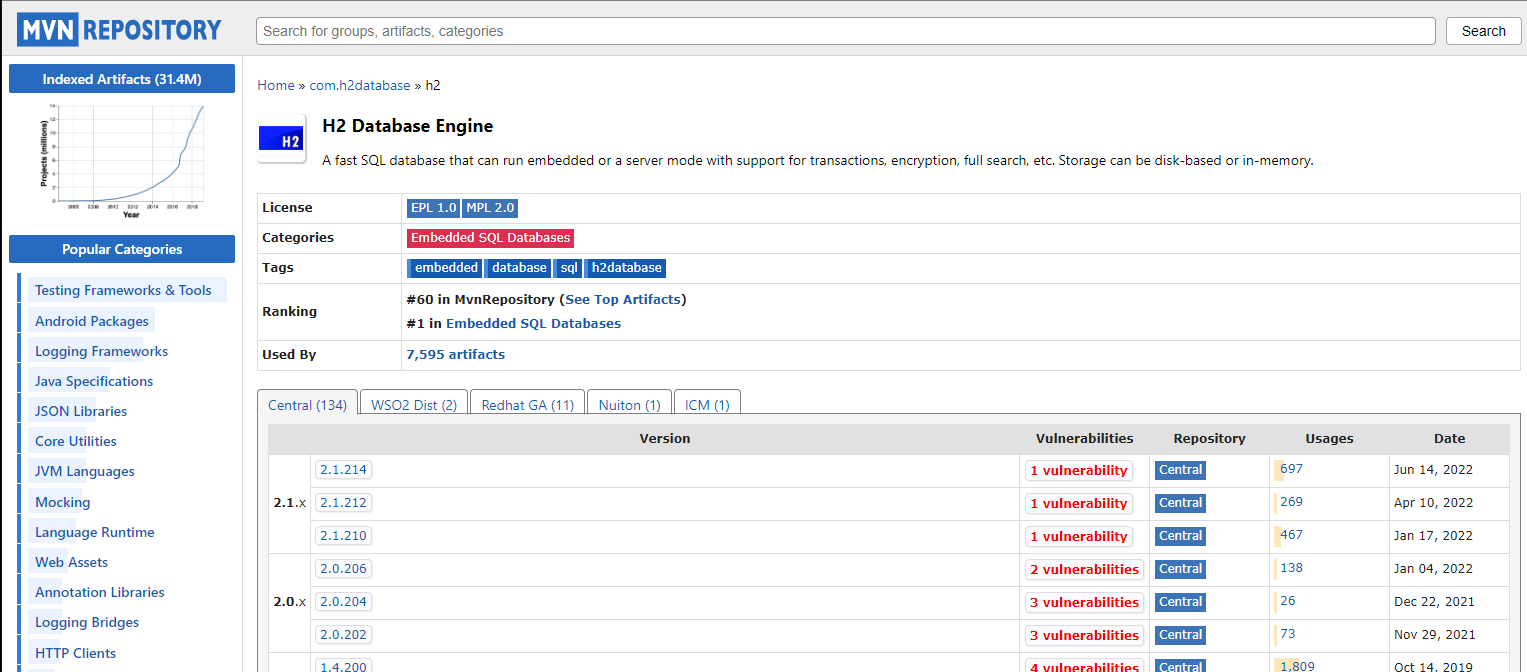Open version 2.1.214
The image size is (1527, 672).
pyautogui.click(x=343, y=469)
